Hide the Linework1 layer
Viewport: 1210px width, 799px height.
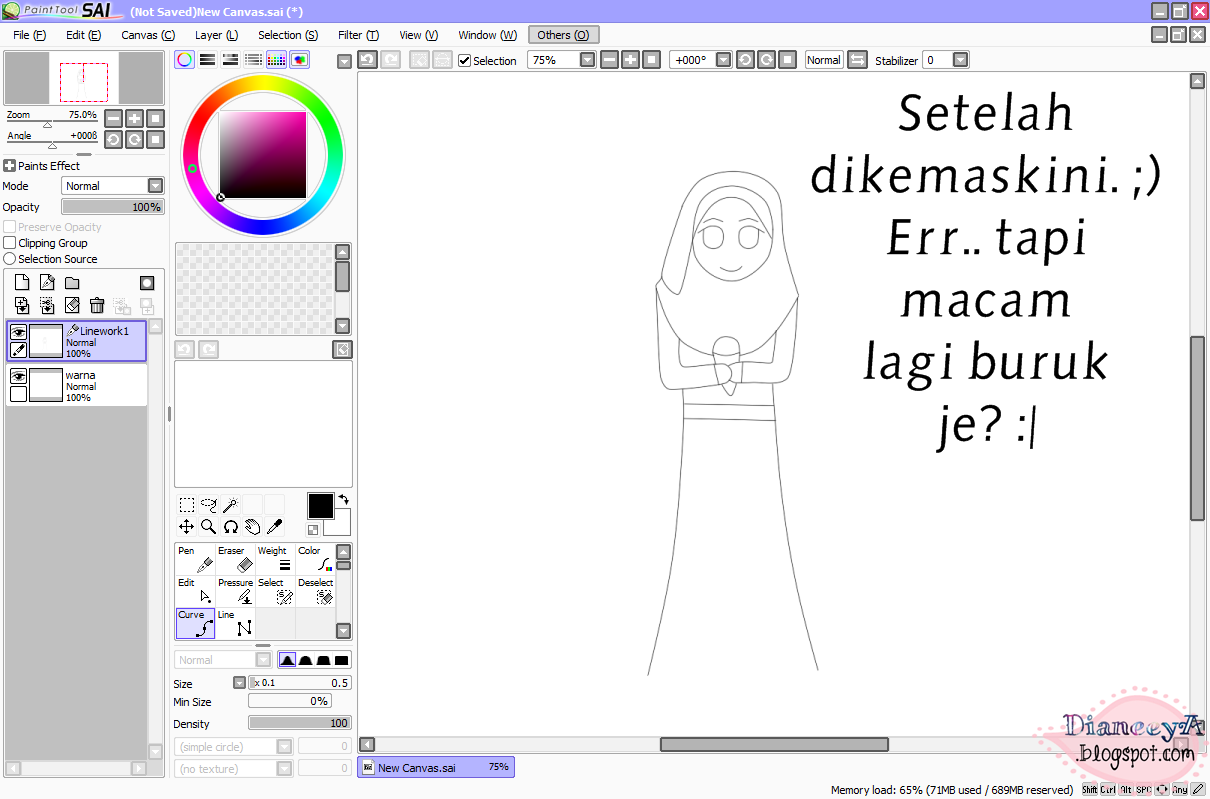tap(18, 332)
